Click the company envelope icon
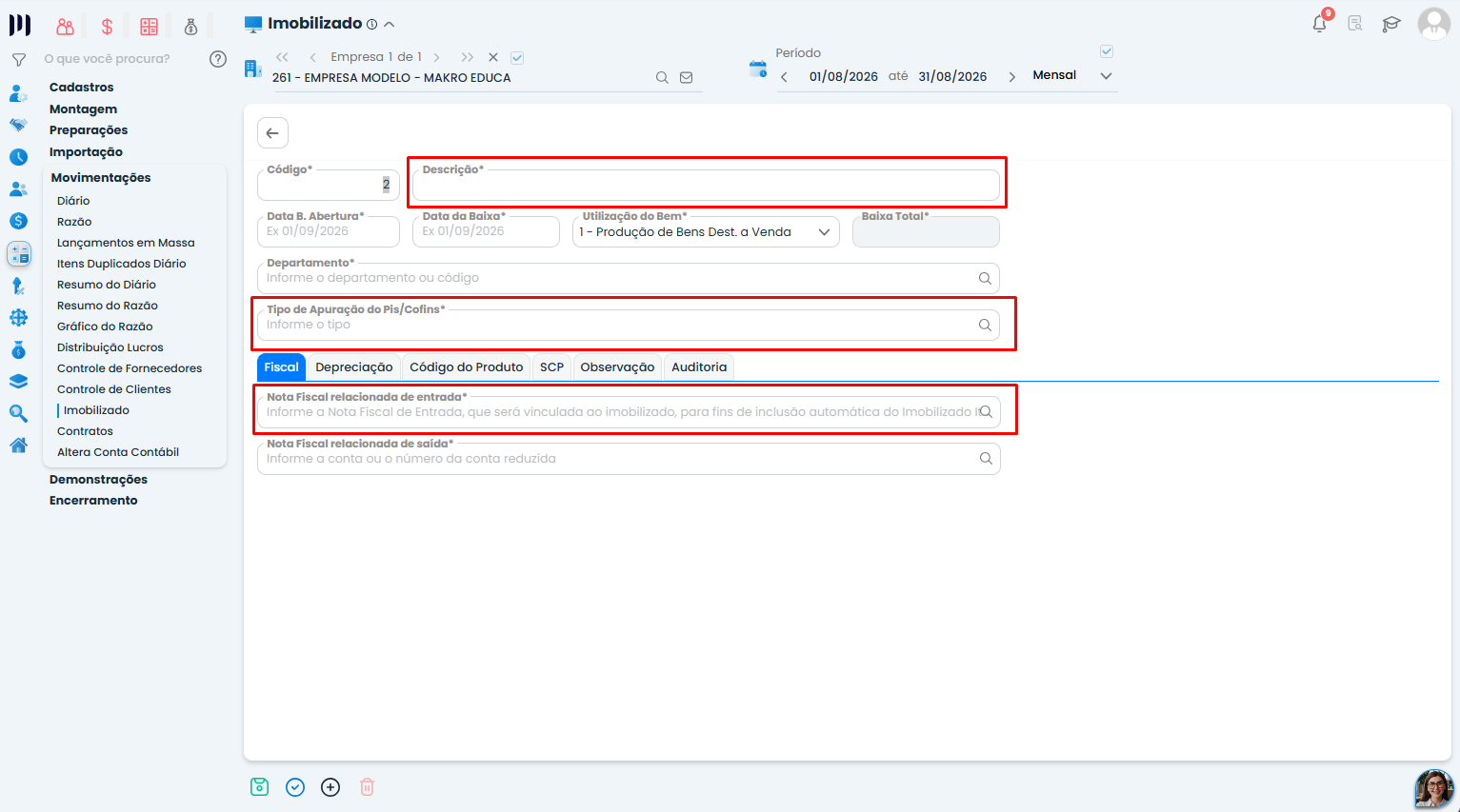 (686, 78)
